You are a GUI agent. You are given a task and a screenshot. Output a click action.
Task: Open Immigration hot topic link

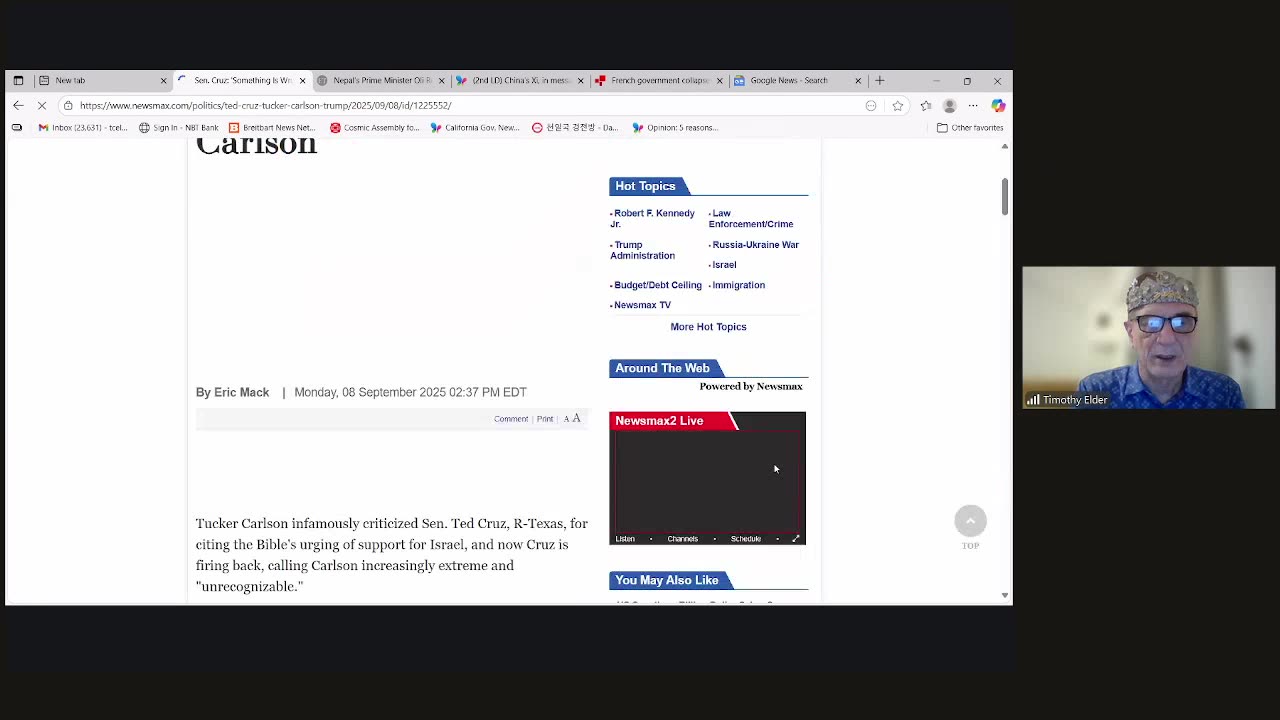(x=738, y=285)
